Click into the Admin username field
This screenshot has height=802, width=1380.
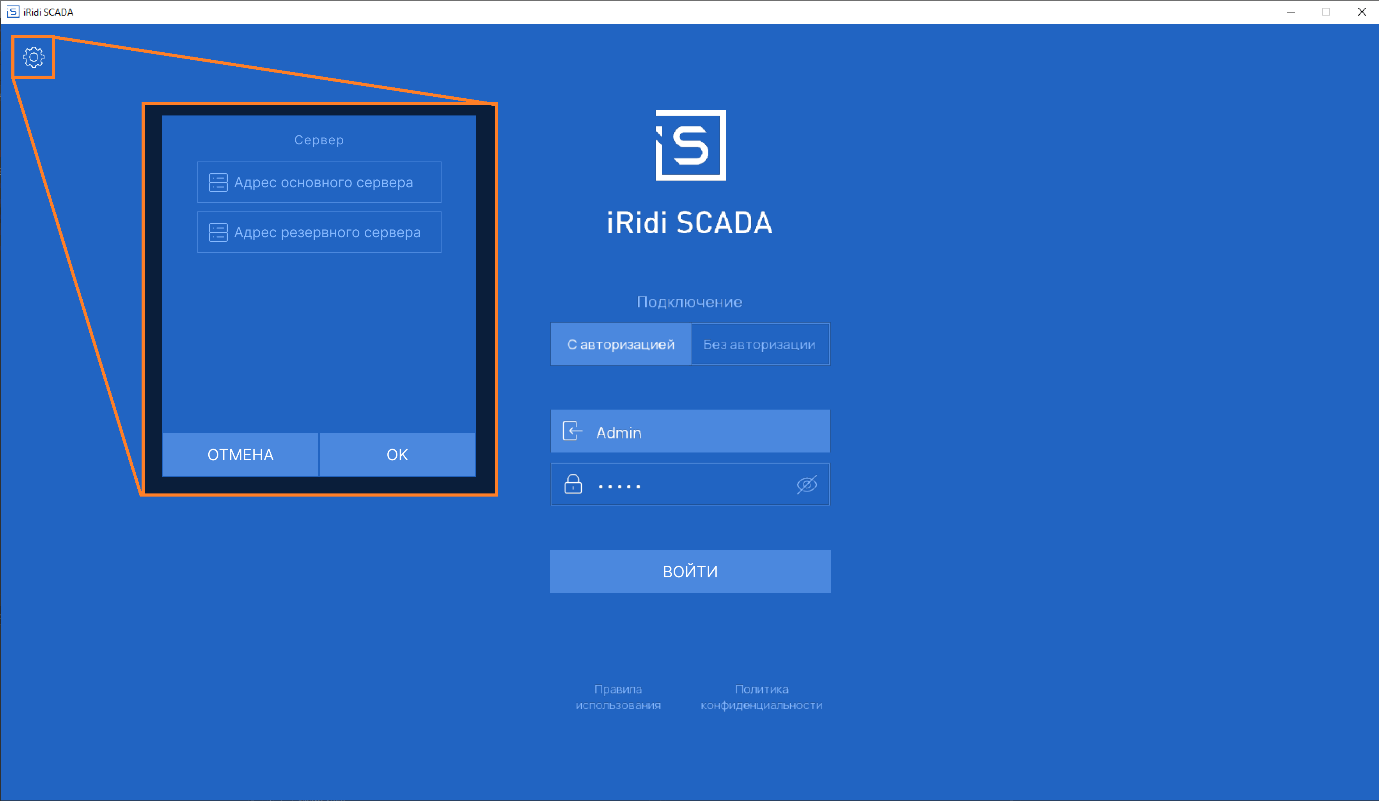click(700, 432)
